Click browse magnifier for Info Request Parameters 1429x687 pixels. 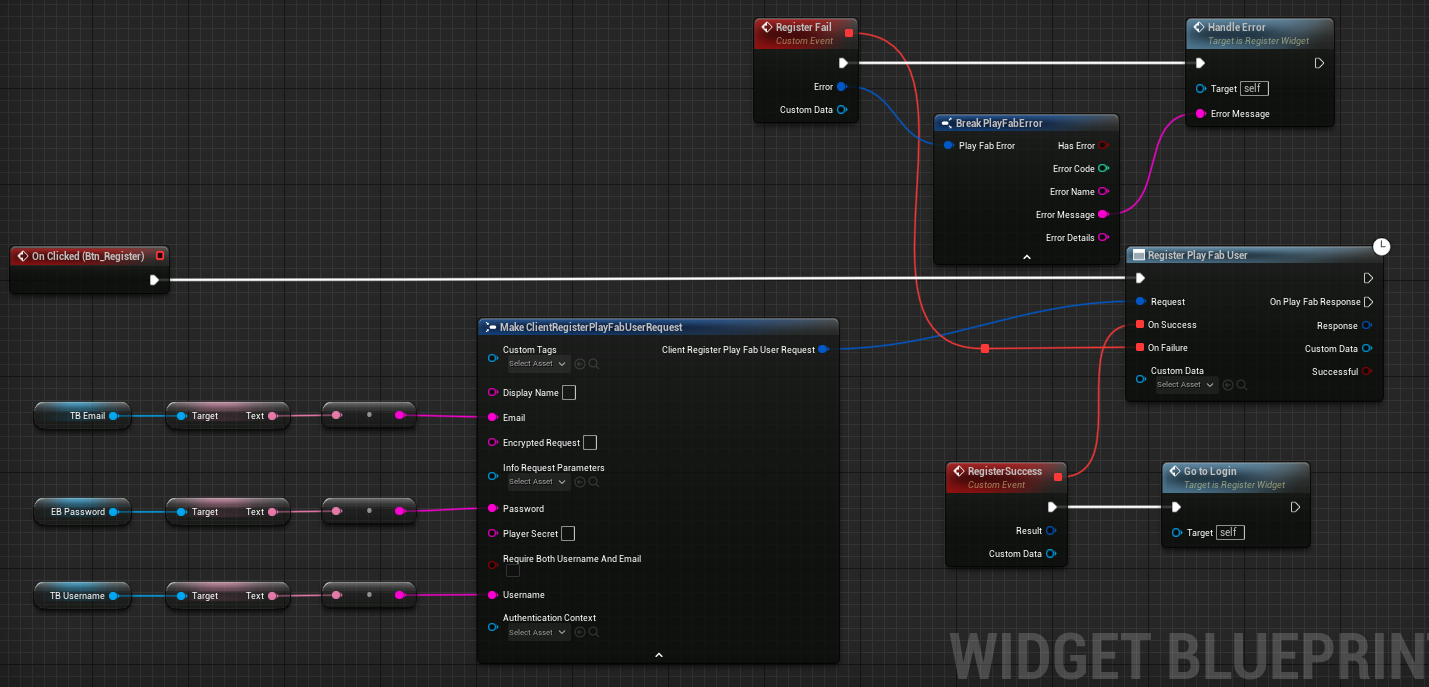[594, 482]
